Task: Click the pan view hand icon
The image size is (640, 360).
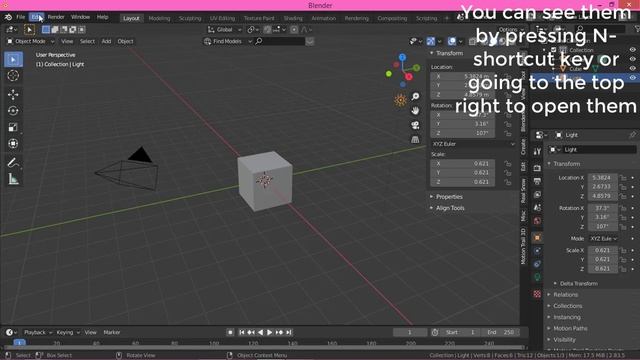Action: pyautogui.click(x=415, y=111)
